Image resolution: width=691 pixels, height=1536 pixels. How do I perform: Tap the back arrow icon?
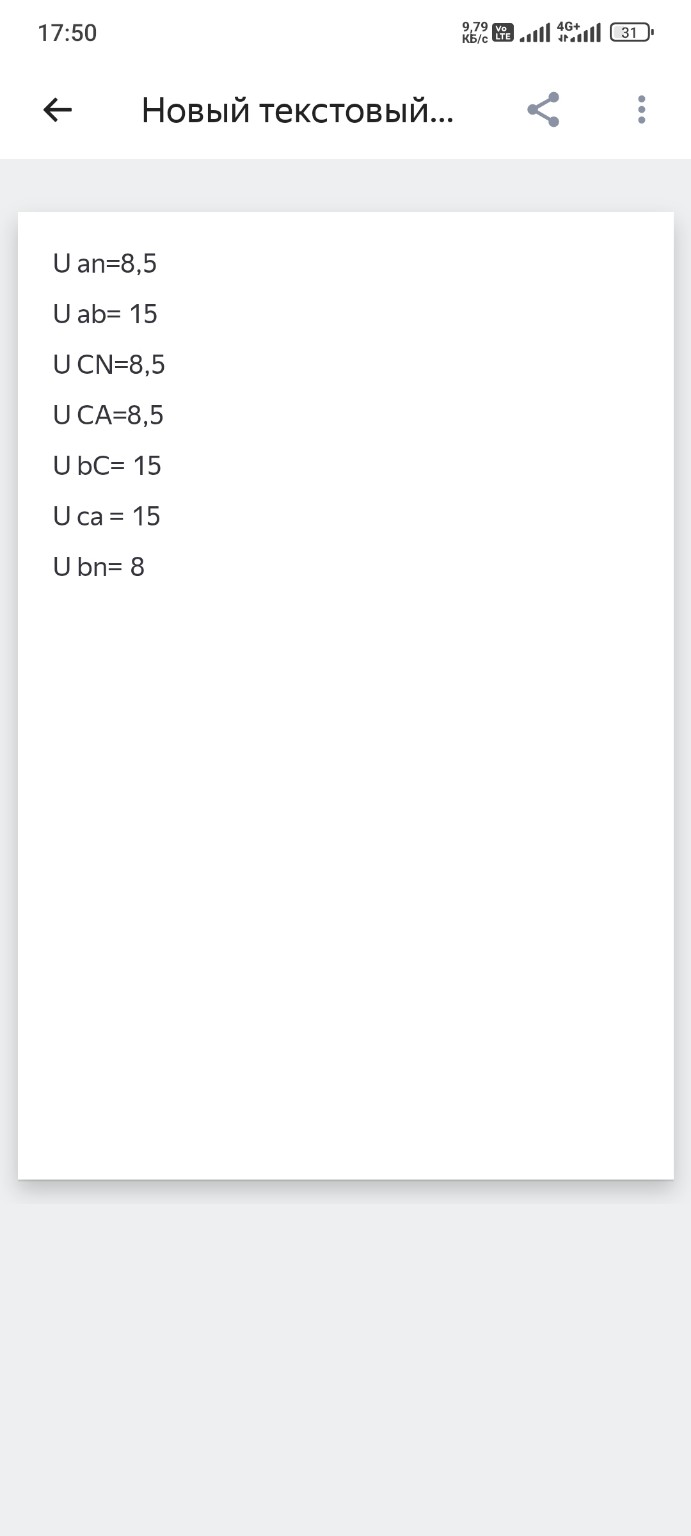(58, 110)
